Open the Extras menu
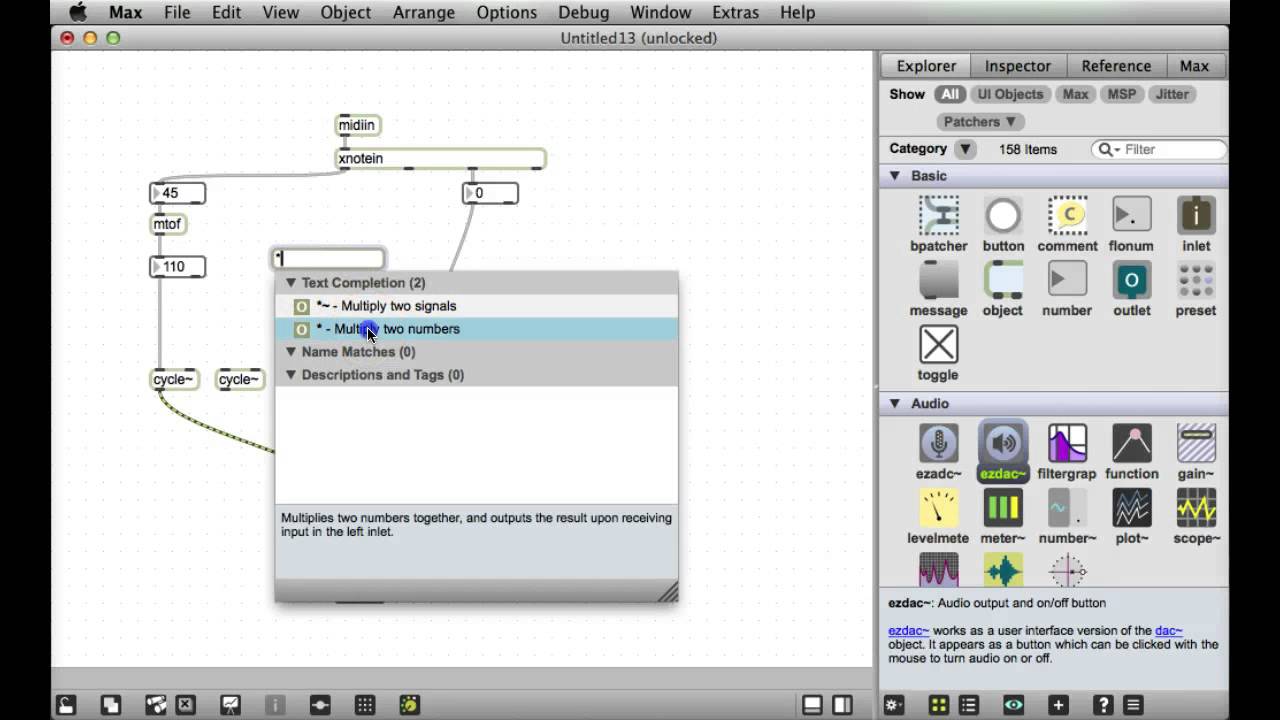The width and height of the screenshot is (1280, 720). pyautogui.click(x=735, y=12)
